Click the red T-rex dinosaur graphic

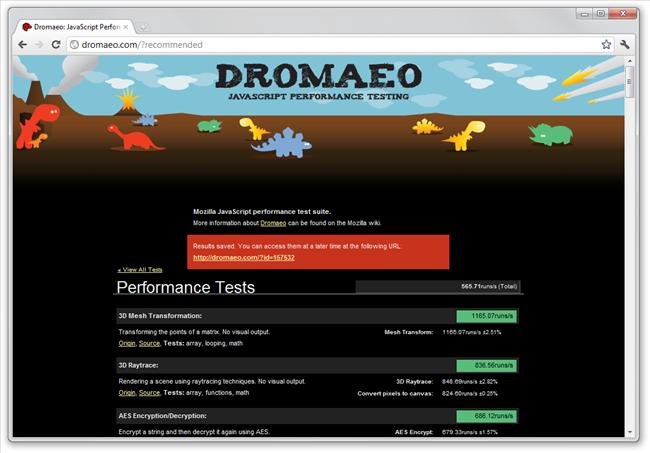[38, 126]
